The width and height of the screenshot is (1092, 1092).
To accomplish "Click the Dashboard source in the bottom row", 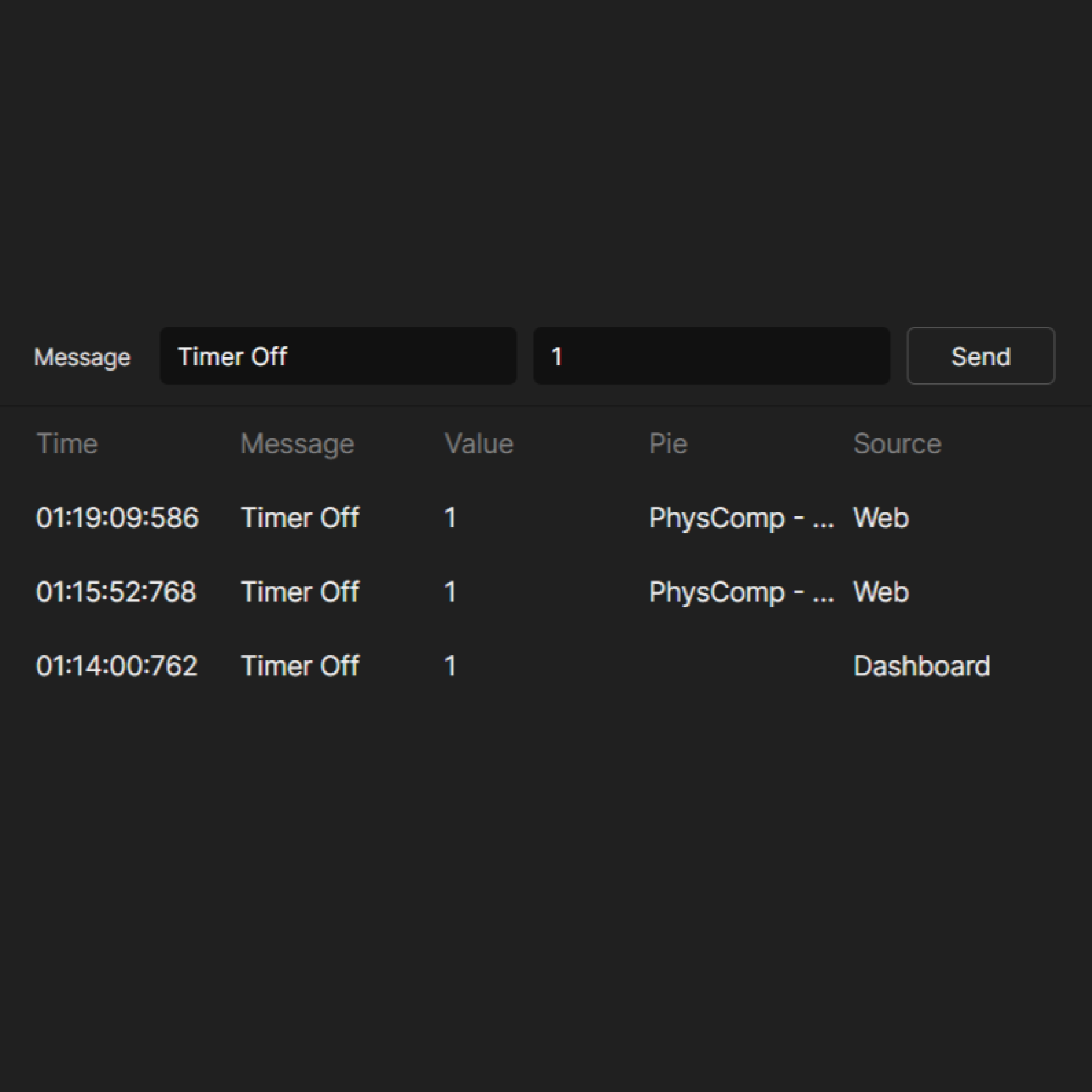I will click(921, 666).
